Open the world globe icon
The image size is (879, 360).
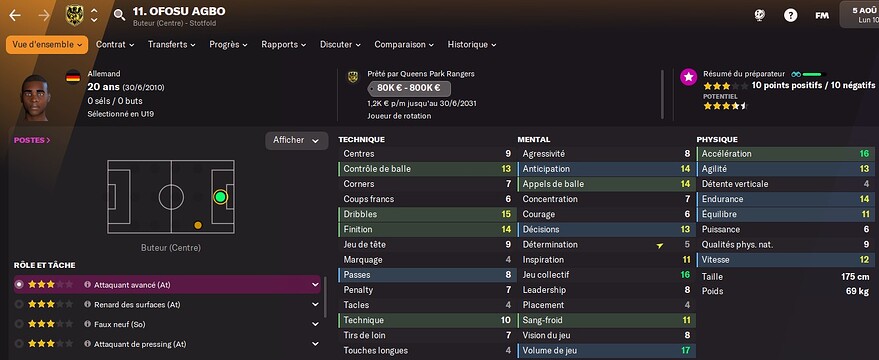pyautogui.click(x=760, y=15)
